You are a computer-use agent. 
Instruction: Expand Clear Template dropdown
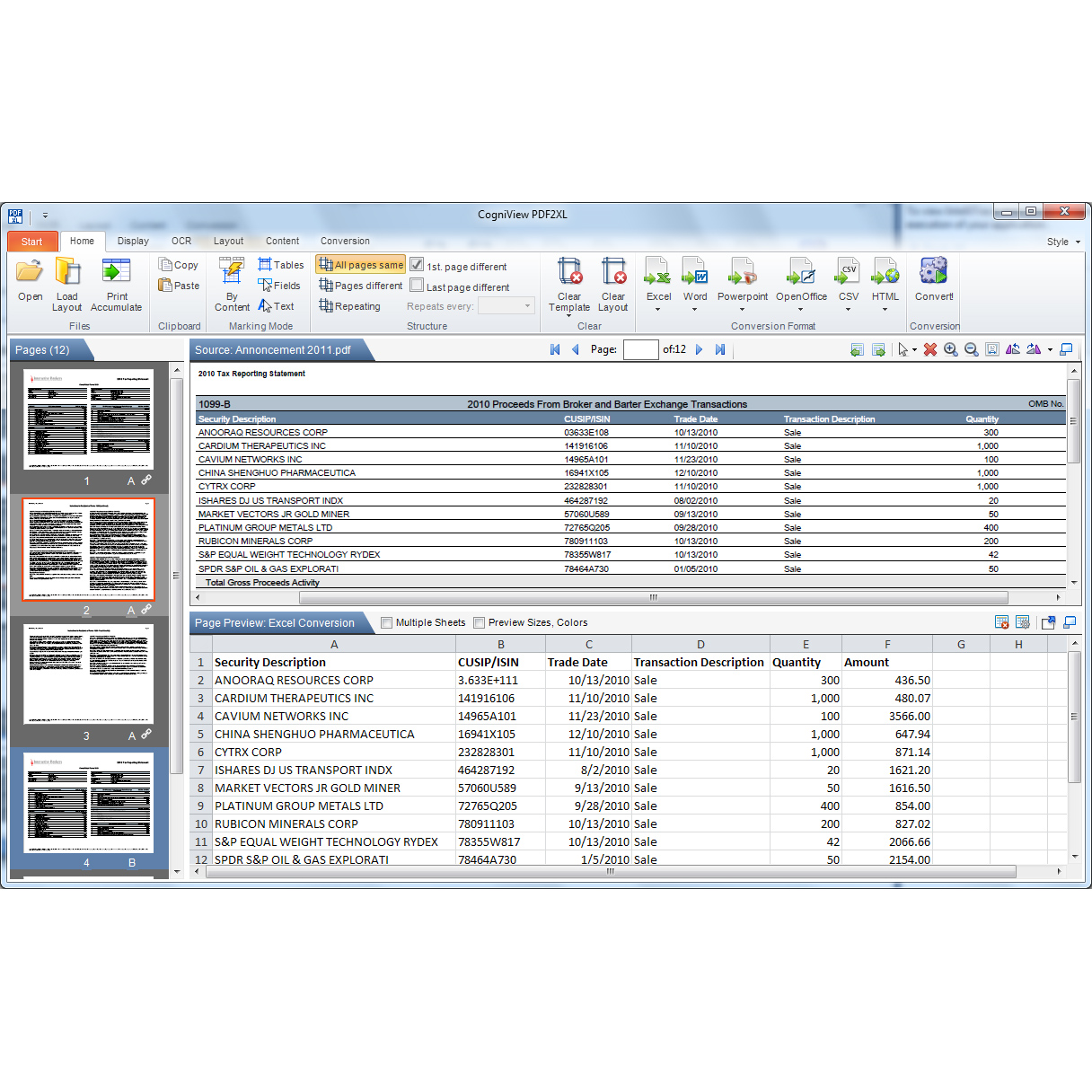click(x=569, y=315)
